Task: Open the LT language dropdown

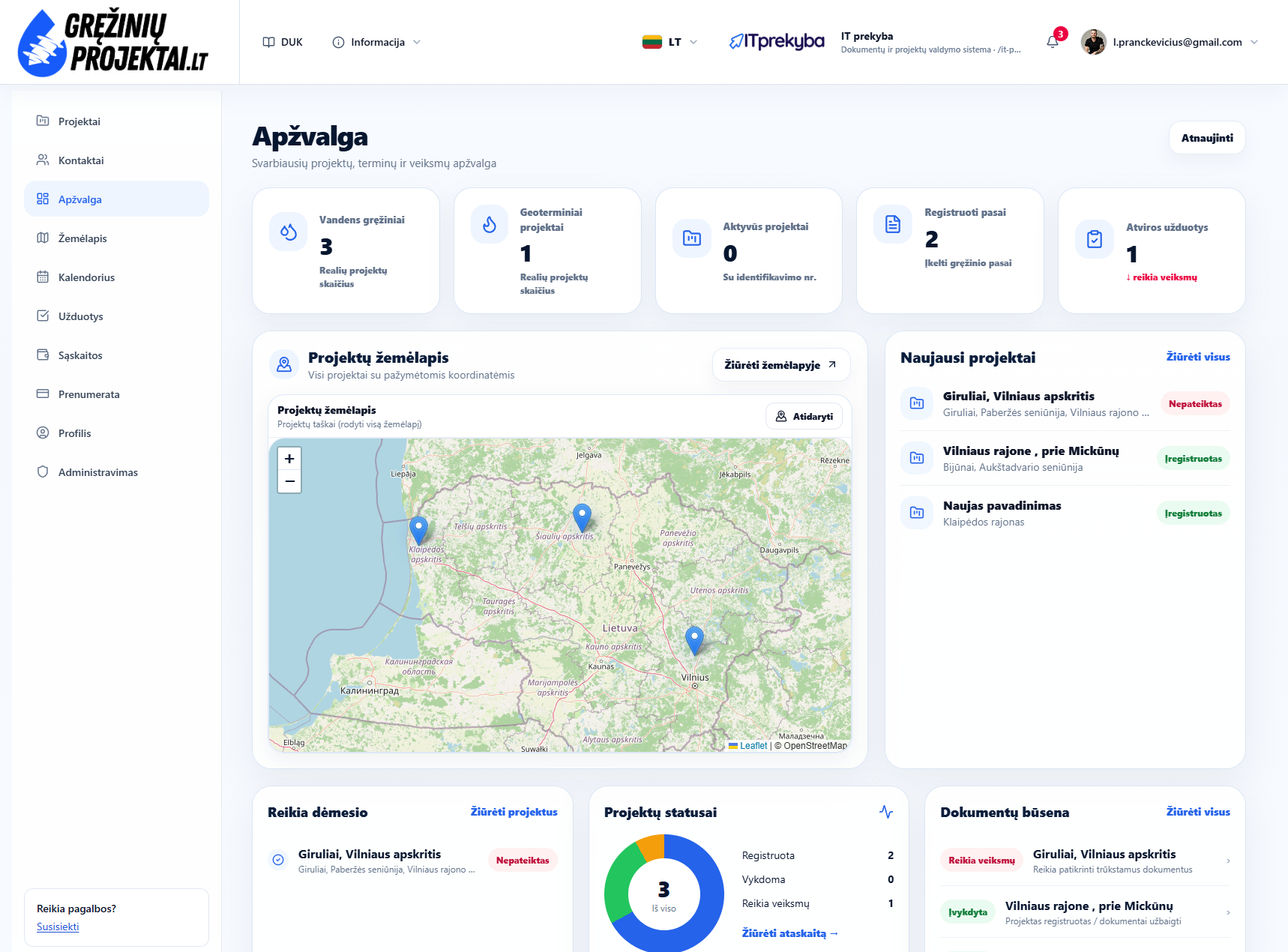Action: (693, 42)
